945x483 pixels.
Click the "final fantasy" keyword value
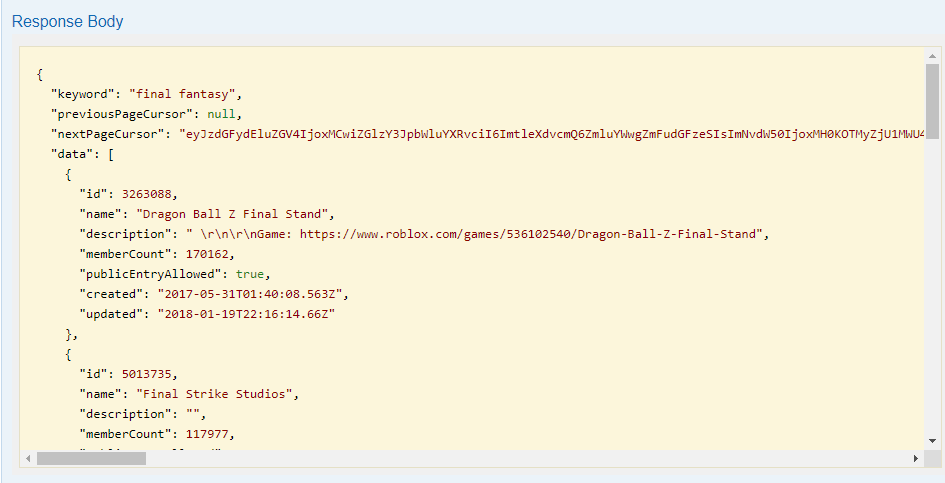[186, 94]
